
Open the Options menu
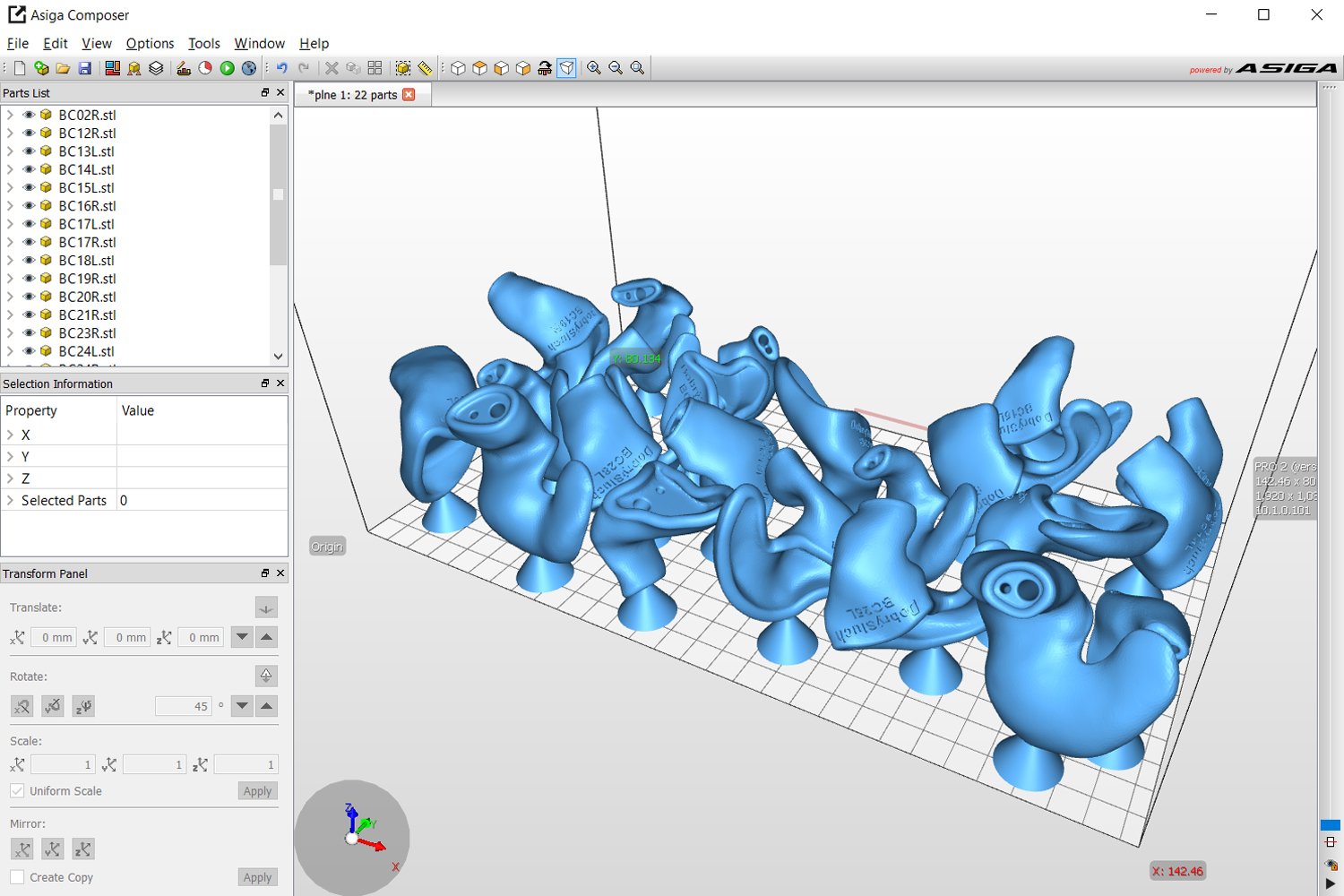pos(150,43)
